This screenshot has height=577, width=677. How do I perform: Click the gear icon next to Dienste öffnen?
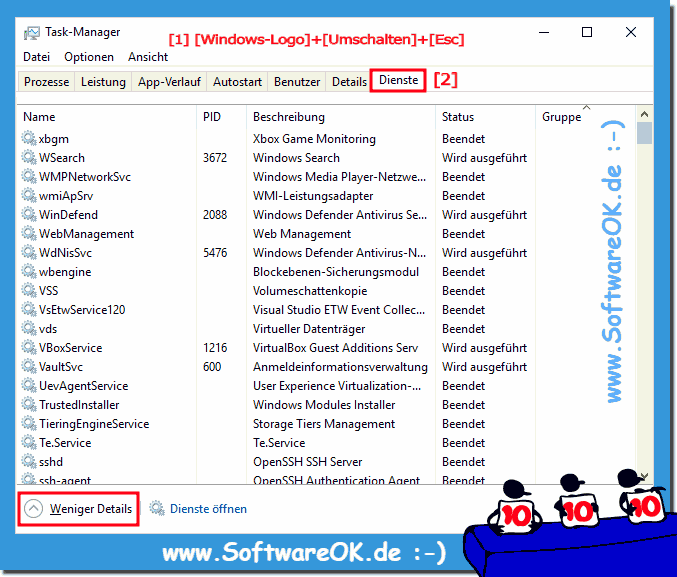157,508
